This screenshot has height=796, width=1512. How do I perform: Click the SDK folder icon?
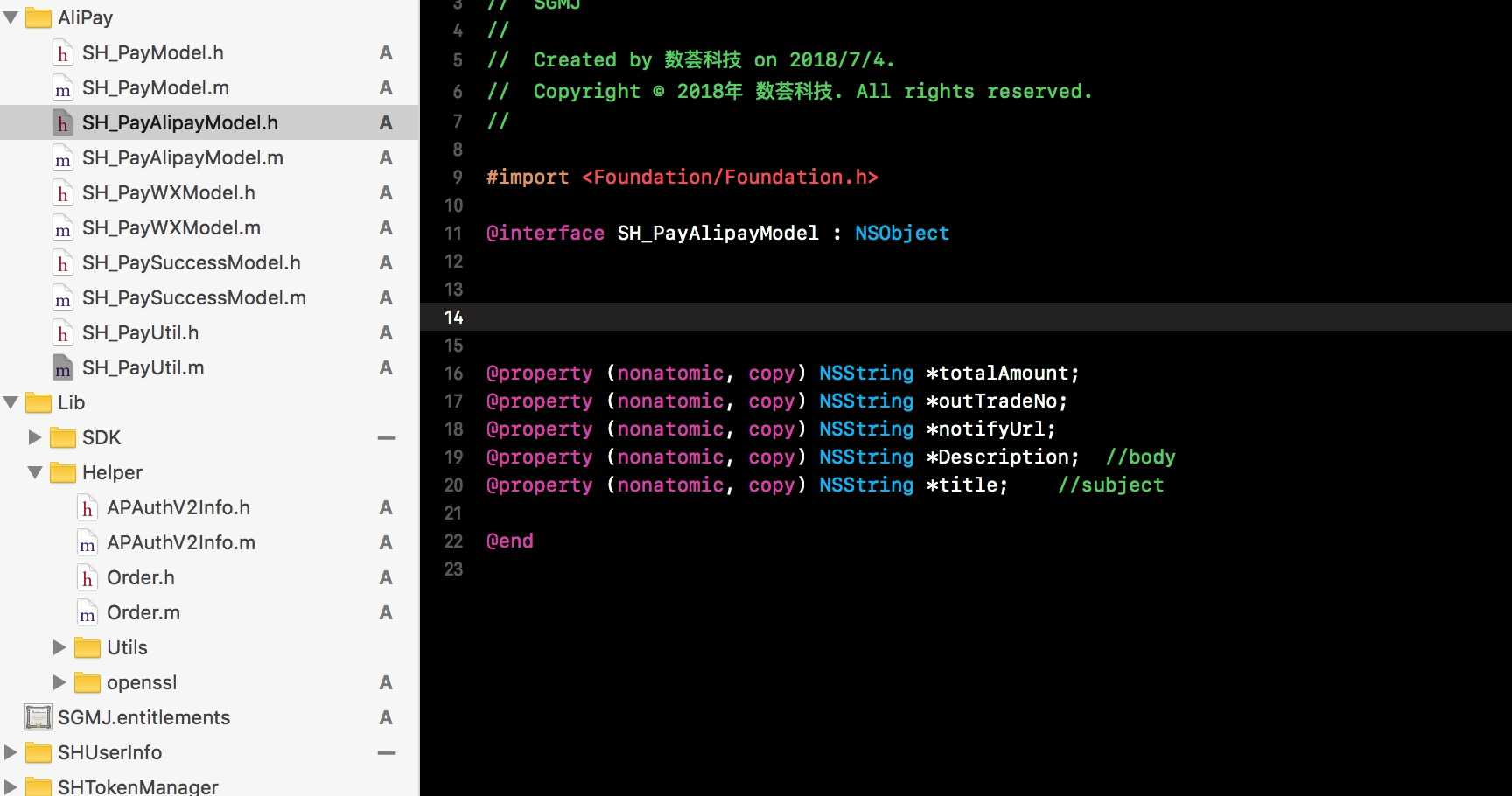pos(63,437)
